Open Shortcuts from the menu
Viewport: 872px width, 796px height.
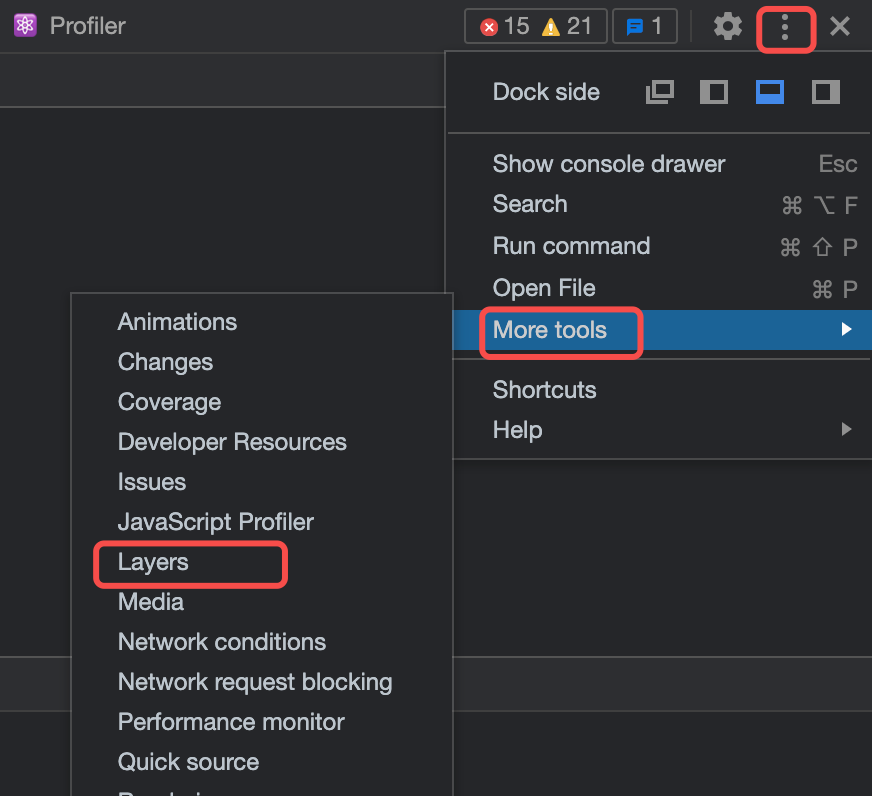pos(662,390)
